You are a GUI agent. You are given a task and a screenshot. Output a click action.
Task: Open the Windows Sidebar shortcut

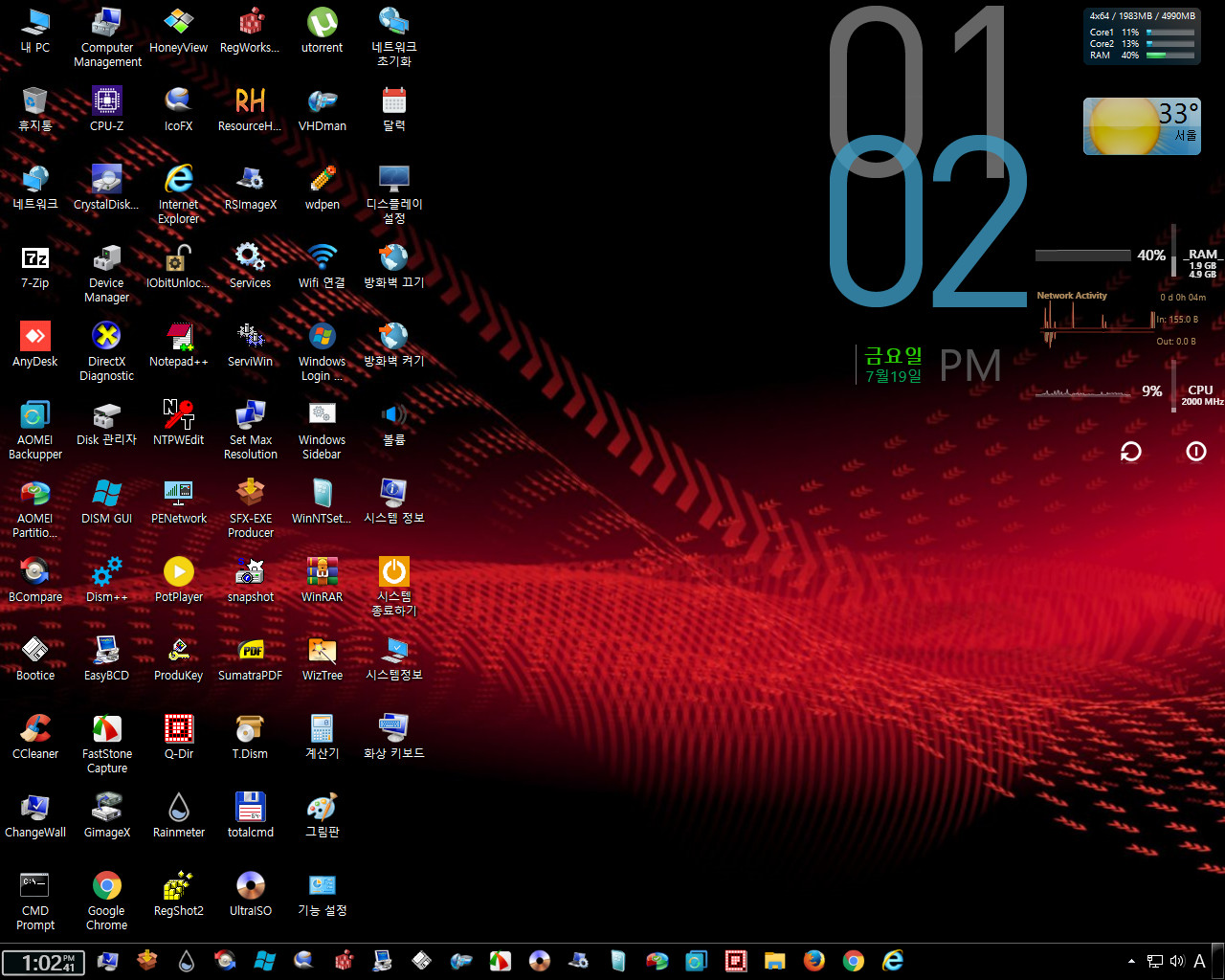pos(322,430)
